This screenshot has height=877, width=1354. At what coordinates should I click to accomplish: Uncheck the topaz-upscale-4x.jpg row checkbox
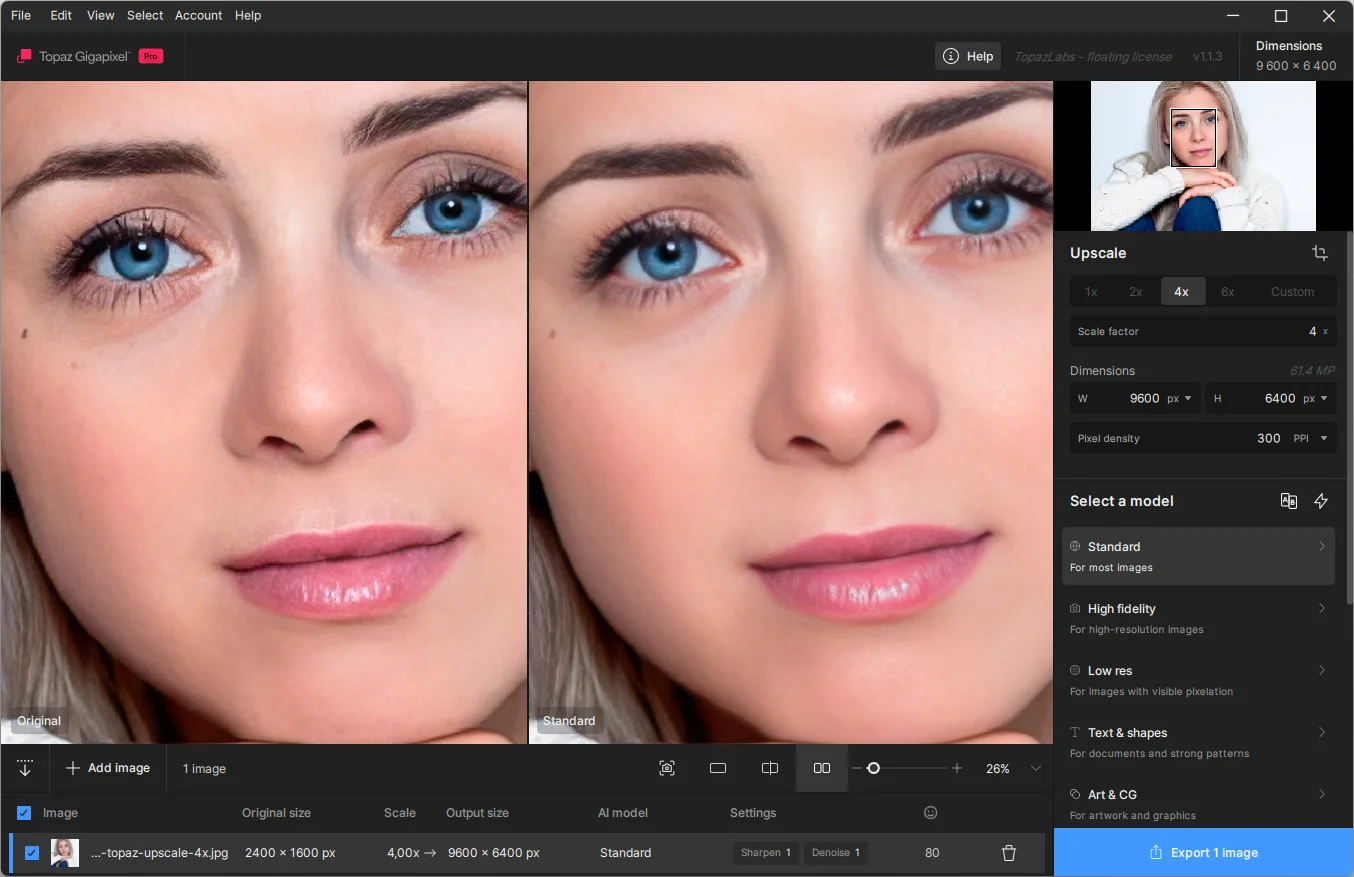coord(32,853)
